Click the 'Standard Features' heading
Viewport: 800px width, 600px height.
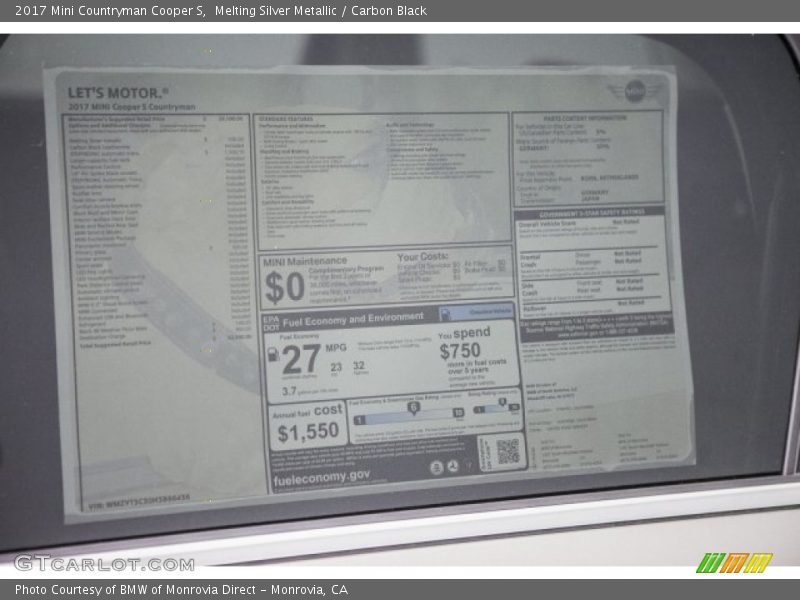tap(286, 119)
